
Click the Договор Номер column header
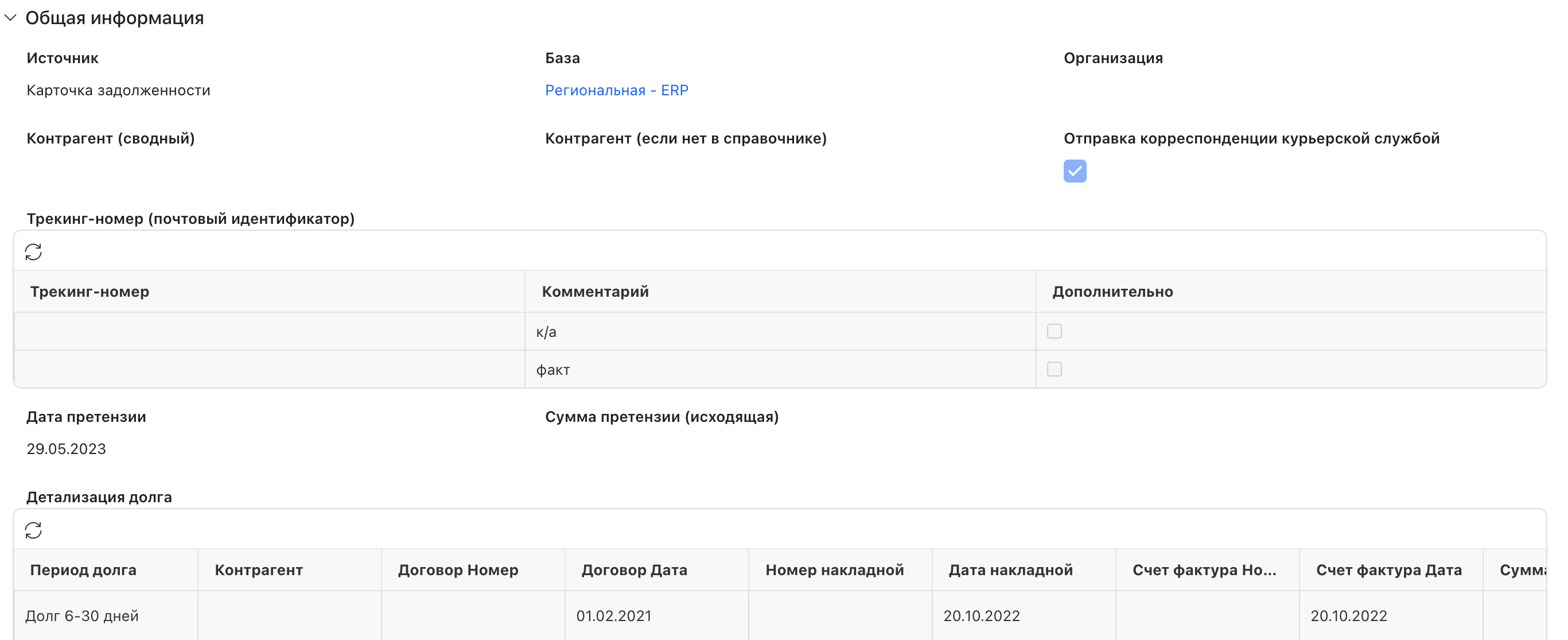point(473,569)
